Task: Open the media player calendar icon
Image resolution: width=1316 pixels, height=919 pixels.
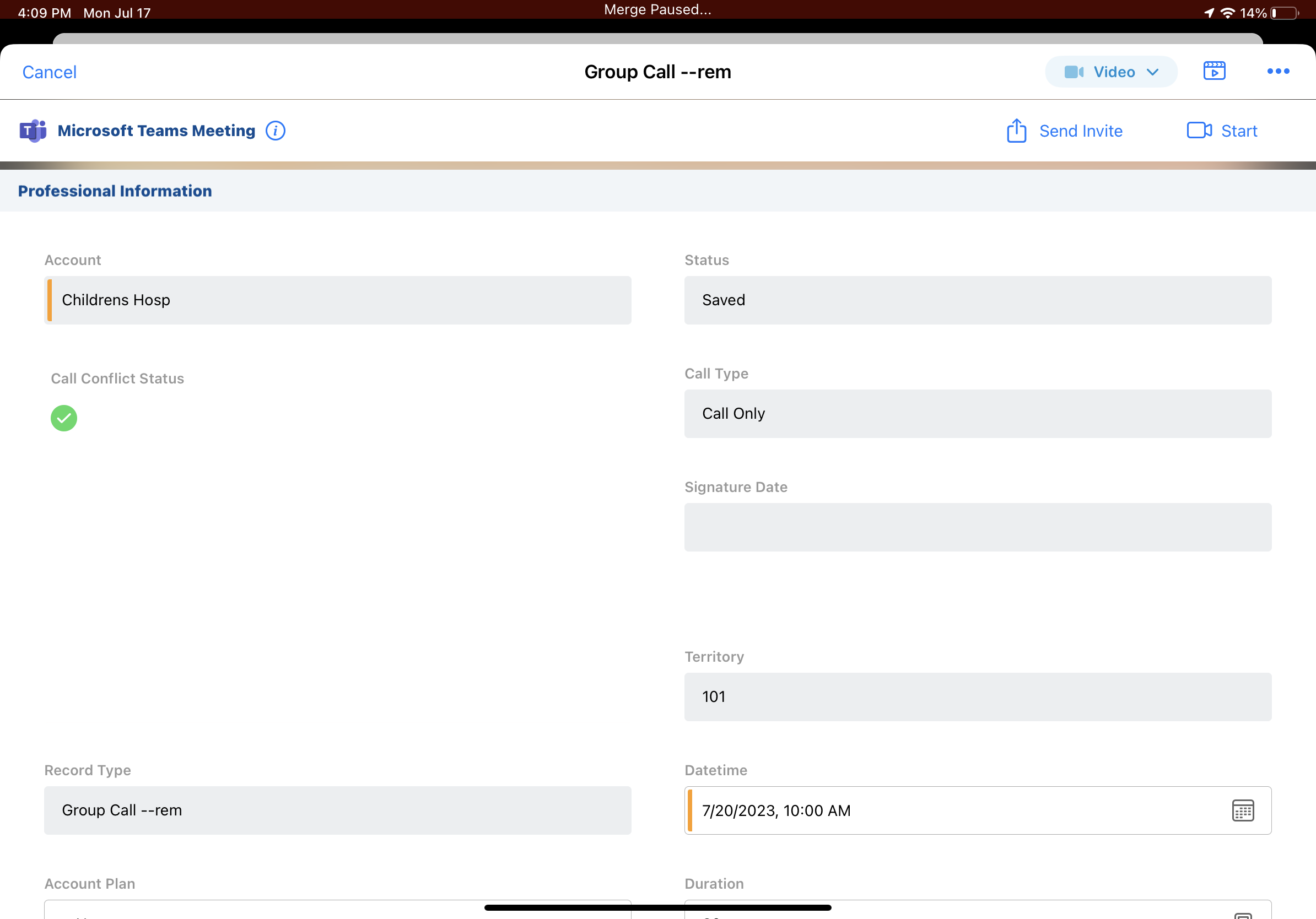Action: (x=1214, y=71)
